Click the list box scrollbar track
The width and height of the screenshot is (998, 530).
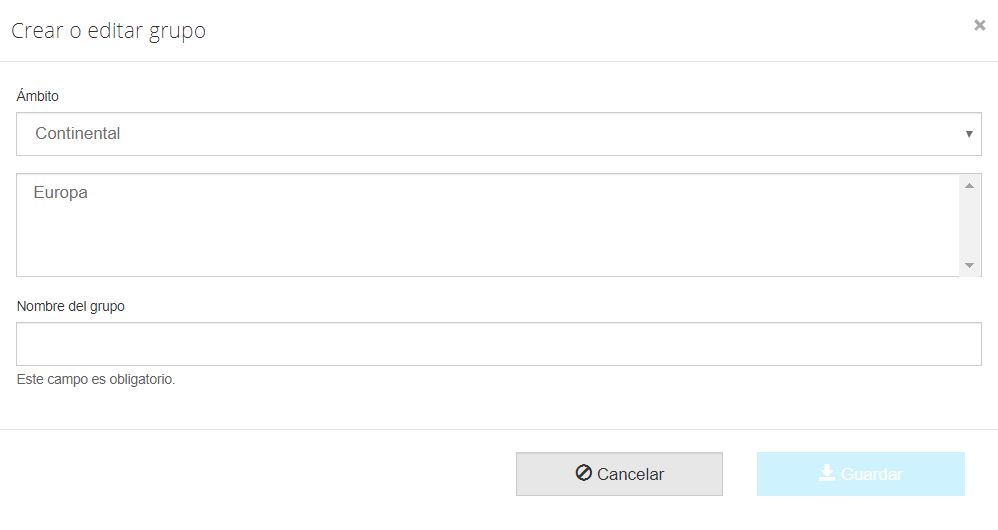[969, 225]
